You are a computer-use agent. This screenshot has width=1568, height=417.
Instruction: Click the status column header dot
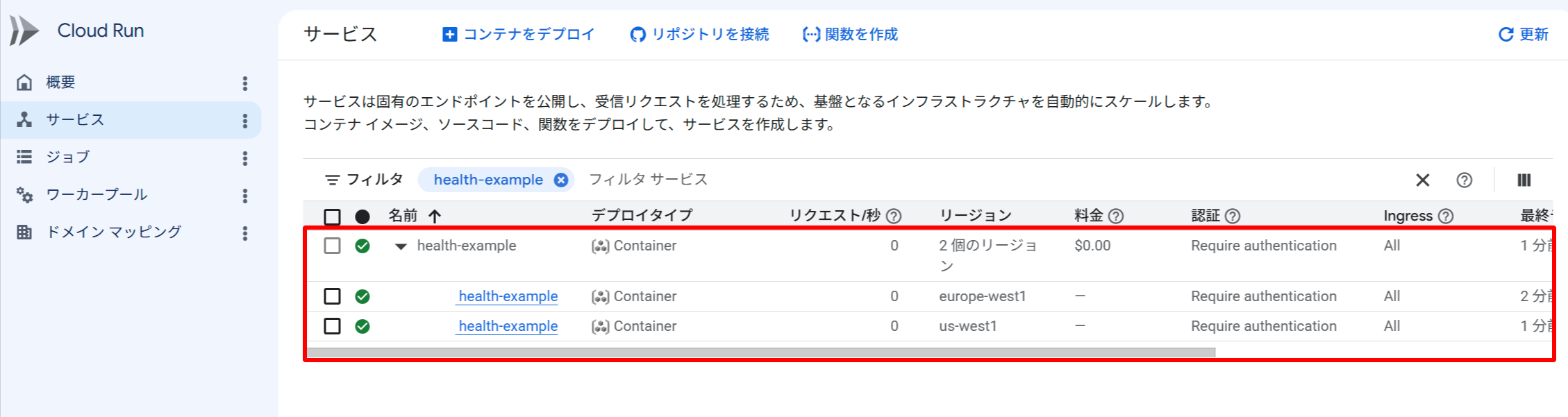pos(362,216)
